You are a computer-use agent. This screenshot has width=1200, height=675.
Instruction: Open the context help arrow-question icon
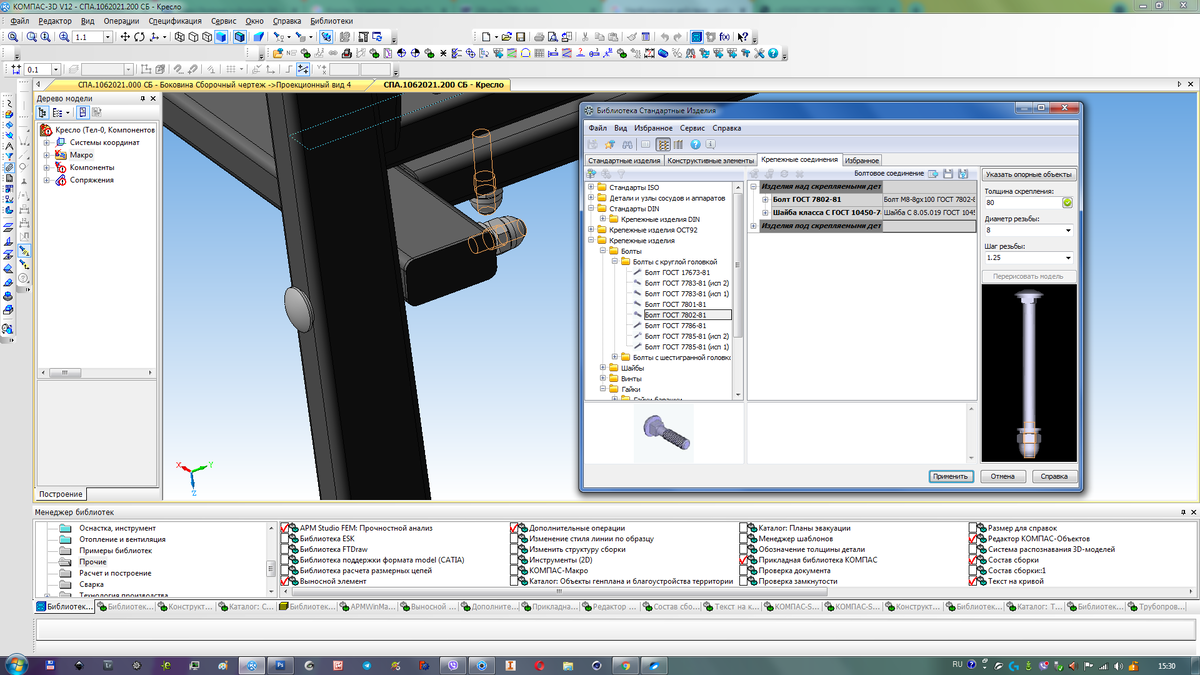tap(743, 37)
